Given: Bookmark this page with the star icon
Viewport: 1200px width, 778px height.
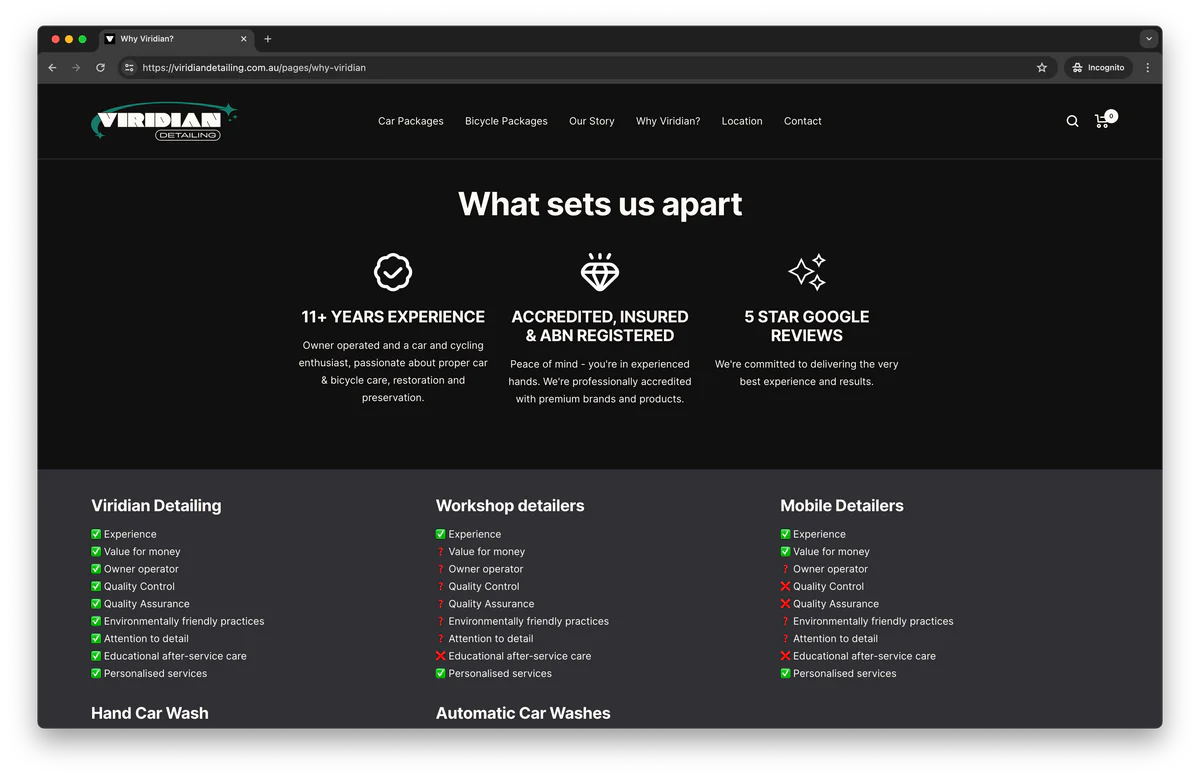Looking at the screenshot, I should pos(1042,68).
